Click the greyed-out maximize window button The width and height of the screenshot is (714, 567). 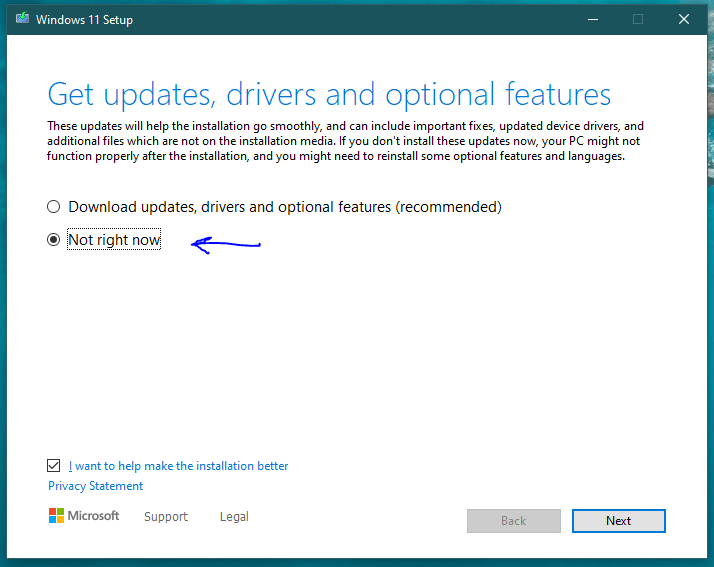638,19
